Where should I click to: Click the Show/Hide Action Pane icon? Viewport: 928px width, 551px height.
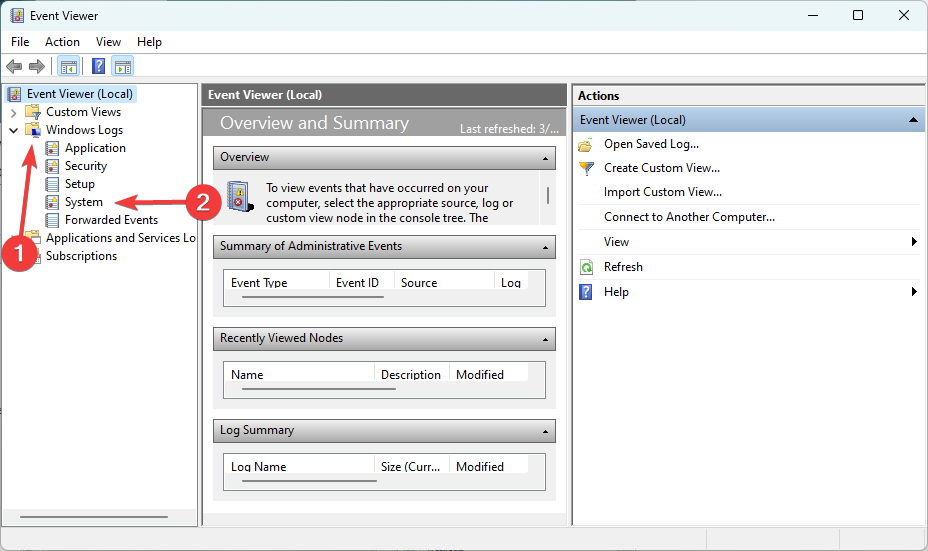pyautogui.click(x=123, y=67)
